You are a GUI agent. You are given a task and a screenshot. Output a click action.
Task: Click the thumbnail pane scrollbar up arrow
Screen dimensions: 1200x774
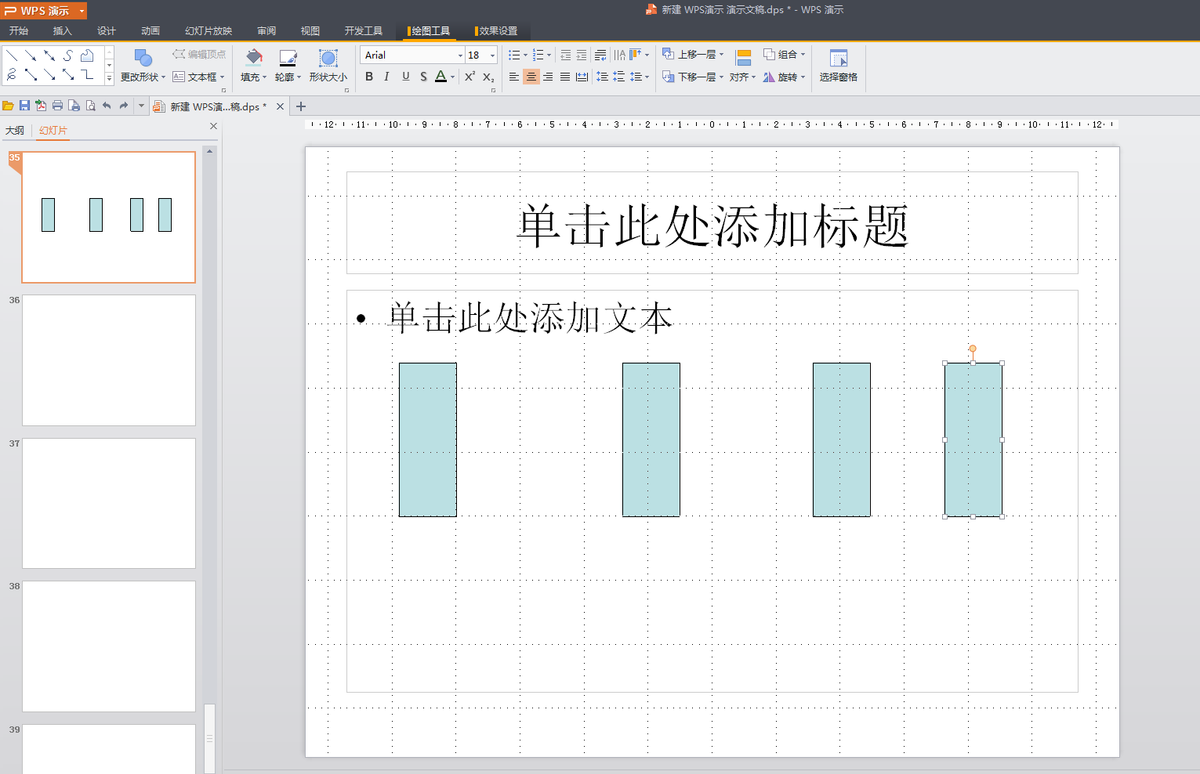(209, 151)
